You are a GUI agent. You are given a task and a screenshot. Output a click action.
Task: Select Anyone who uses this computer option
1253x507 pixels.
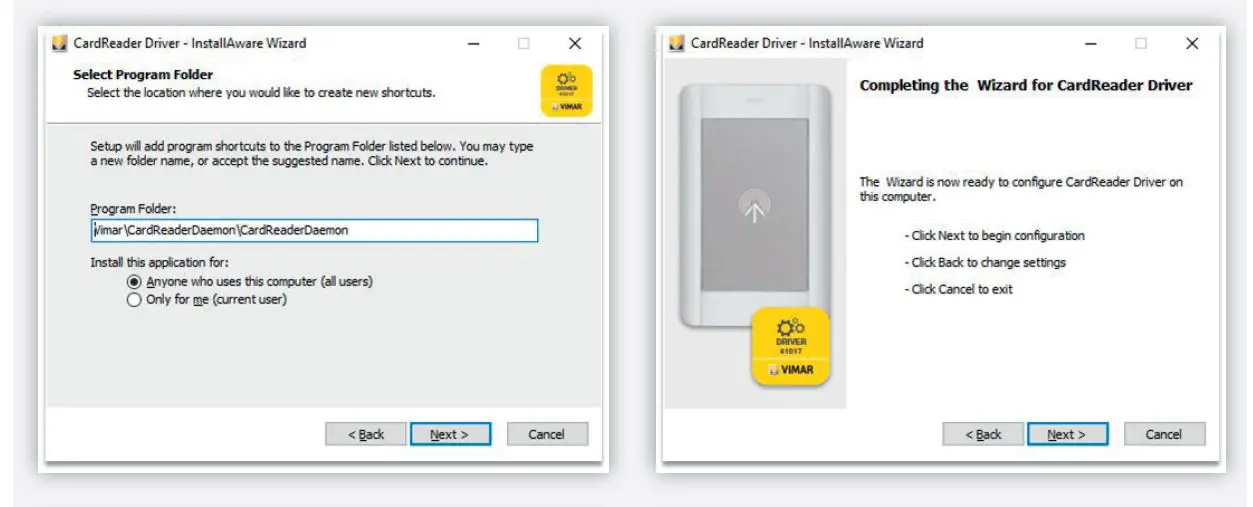click(x=250, y=282)
